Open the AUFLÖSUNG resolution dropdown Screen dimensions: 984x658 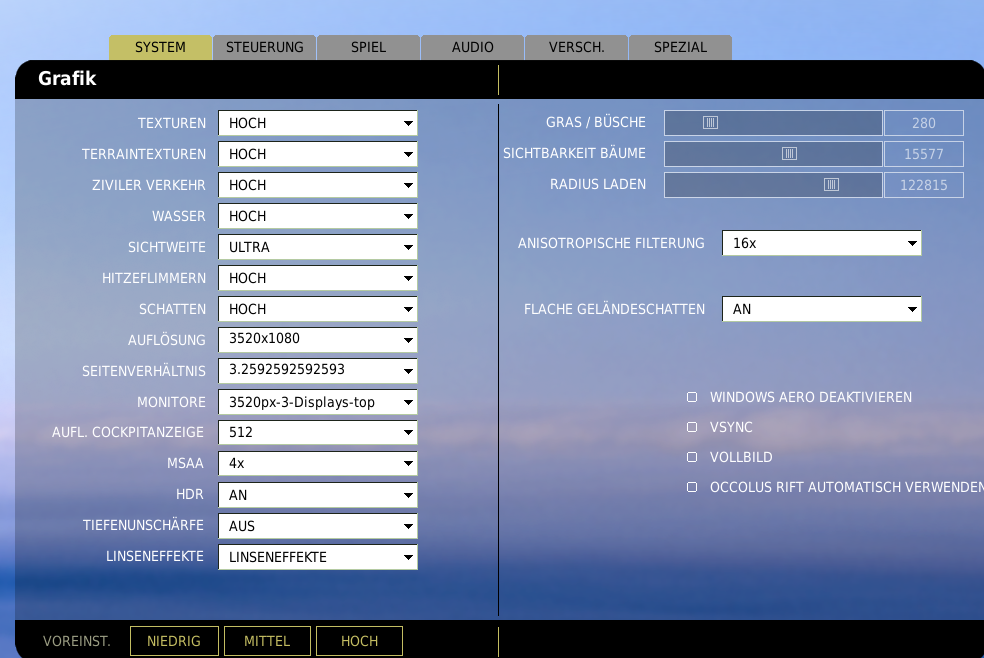pos(317,340)
